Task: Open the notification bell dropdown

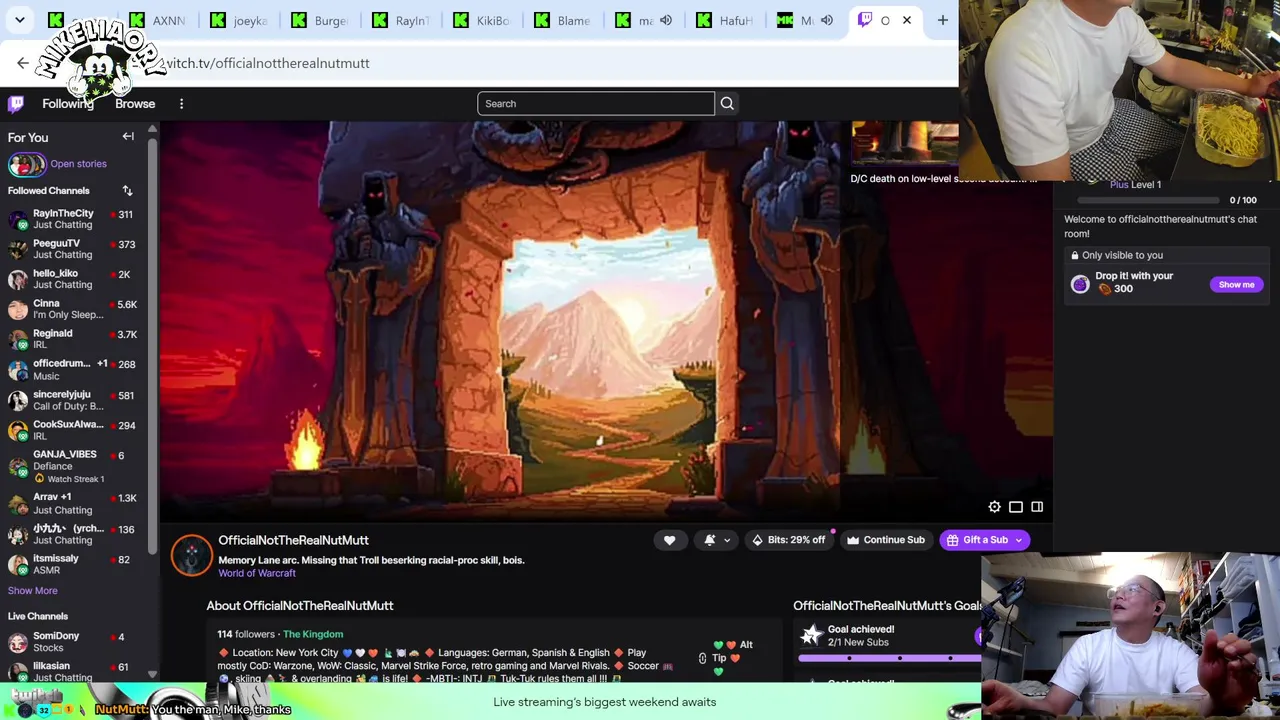Action: coord(717,540)
